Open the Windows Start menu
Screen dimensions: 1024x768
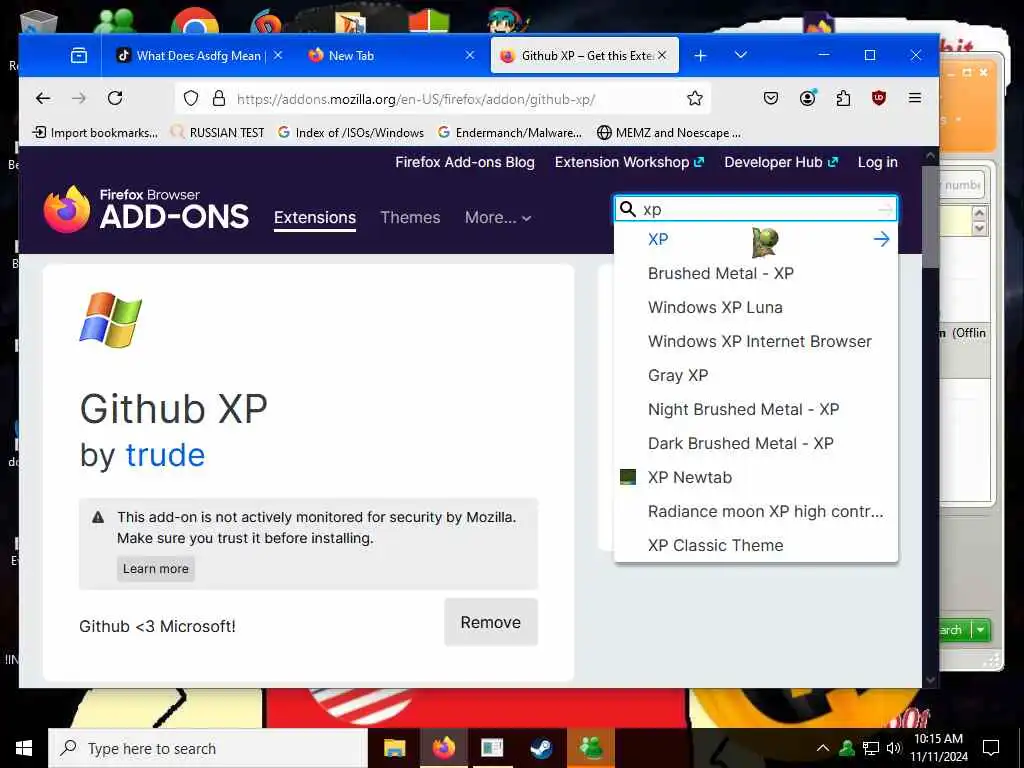[x=24, y=748]
